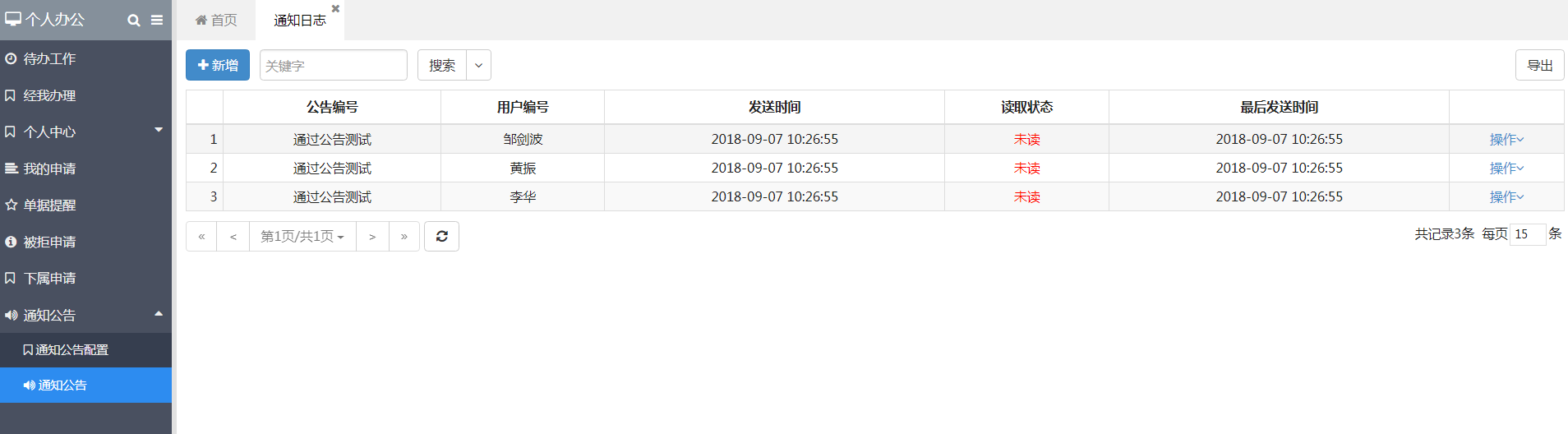Click the 导出 export button

(1539, 65)
